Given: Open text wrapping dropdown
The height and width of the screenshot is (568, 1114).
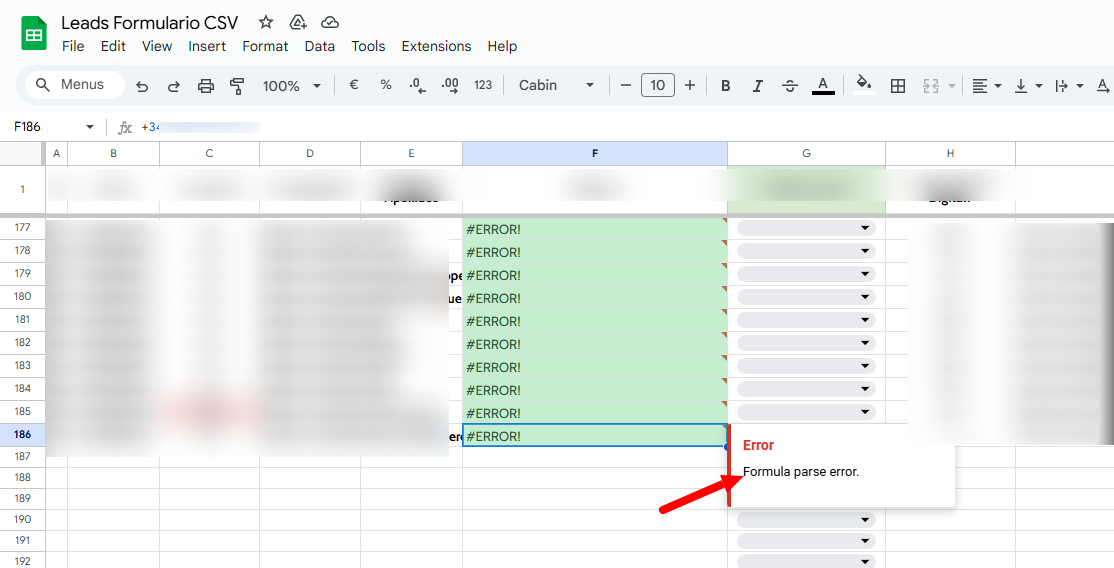Looking at the screenshot, I should [1069, 86].
